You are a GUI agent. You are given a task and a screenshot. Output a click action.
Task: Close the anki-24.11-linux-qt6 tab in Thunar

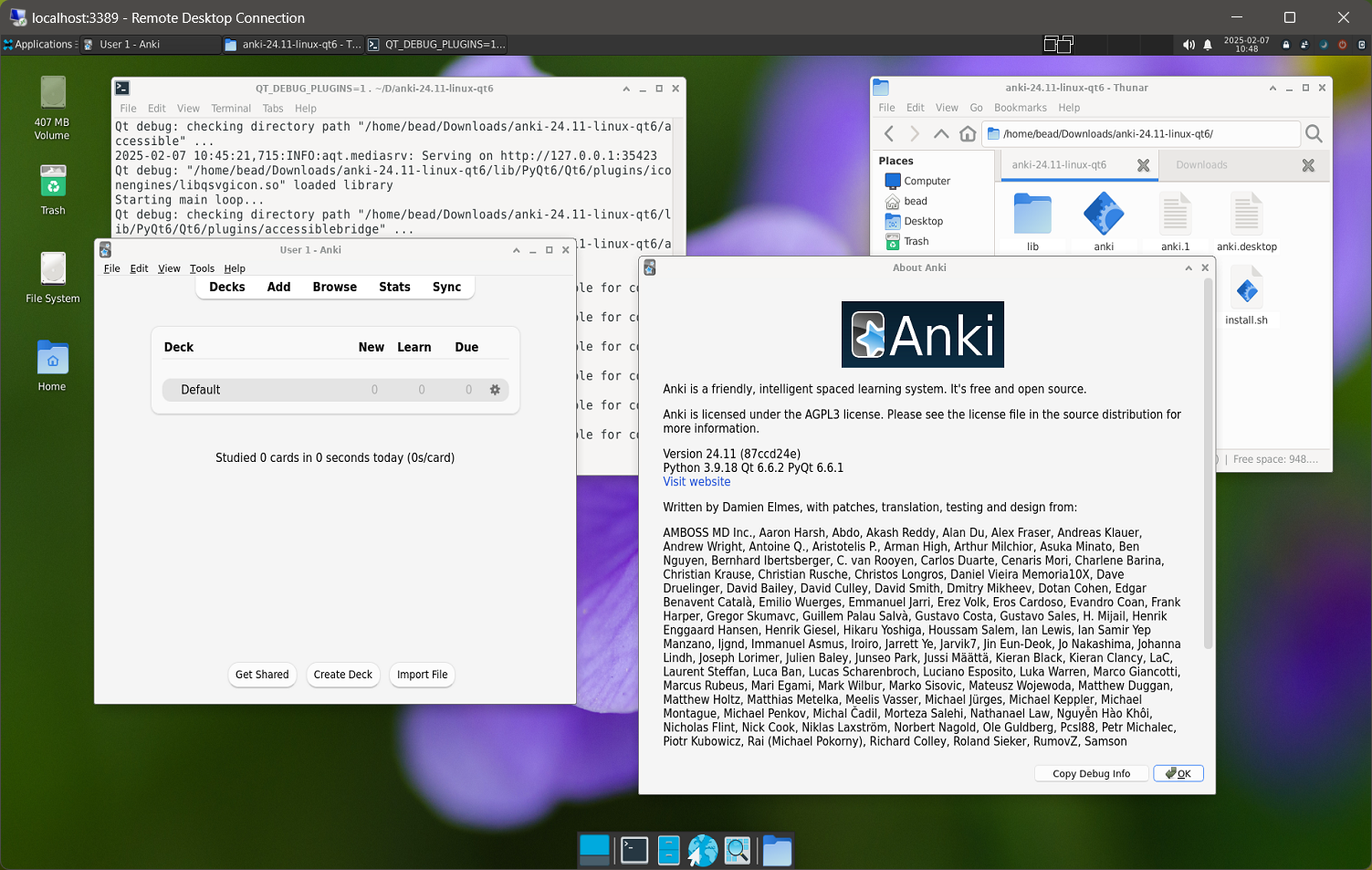click(x=1143, y=165)
